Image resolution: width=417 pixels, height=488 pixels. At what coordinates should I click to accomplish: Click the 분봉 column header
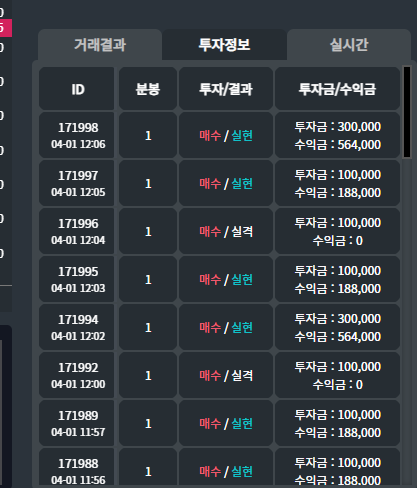coord(148,89)
